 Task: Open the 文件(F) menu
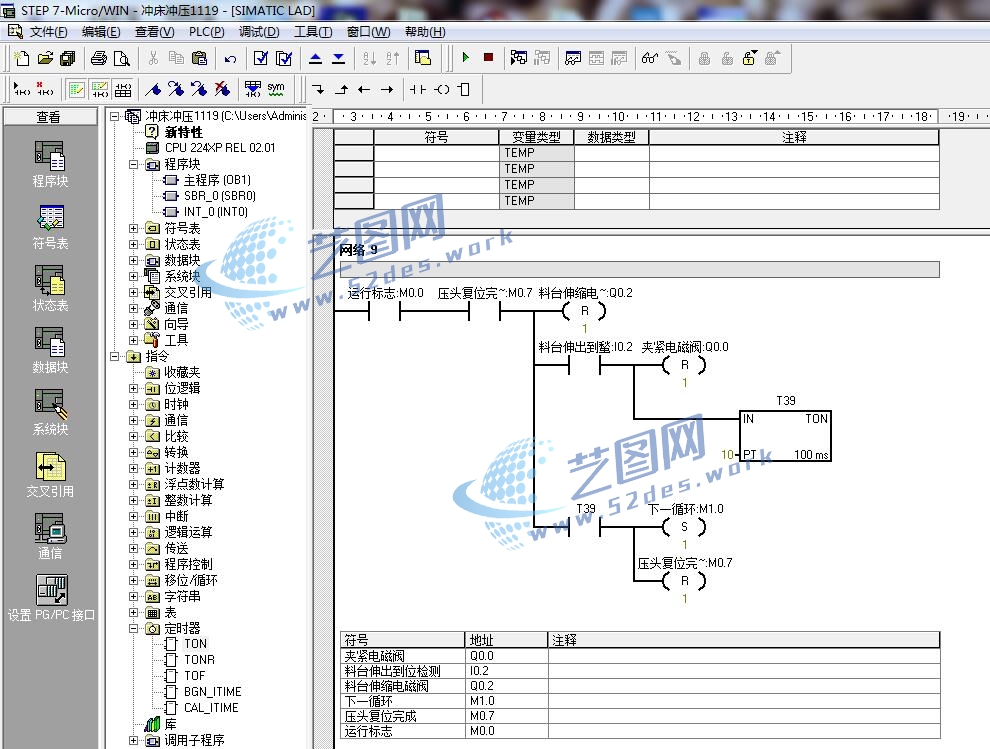tap(49, 32)
